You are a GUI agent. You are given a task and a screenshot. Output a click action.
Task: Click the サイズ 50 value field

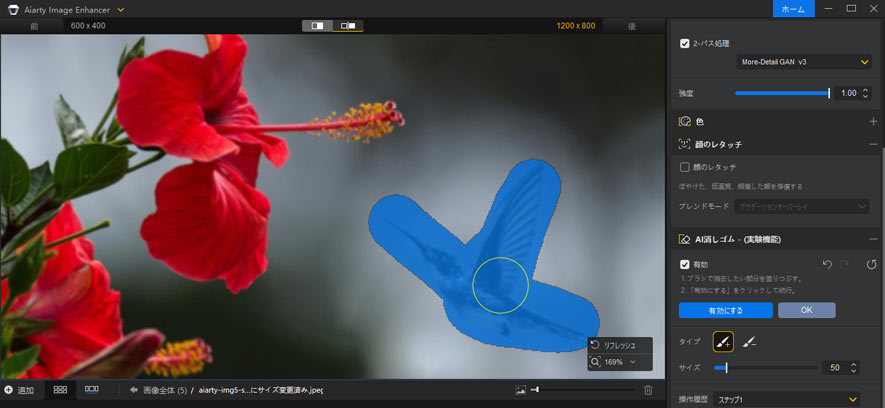tap(836, 367)
